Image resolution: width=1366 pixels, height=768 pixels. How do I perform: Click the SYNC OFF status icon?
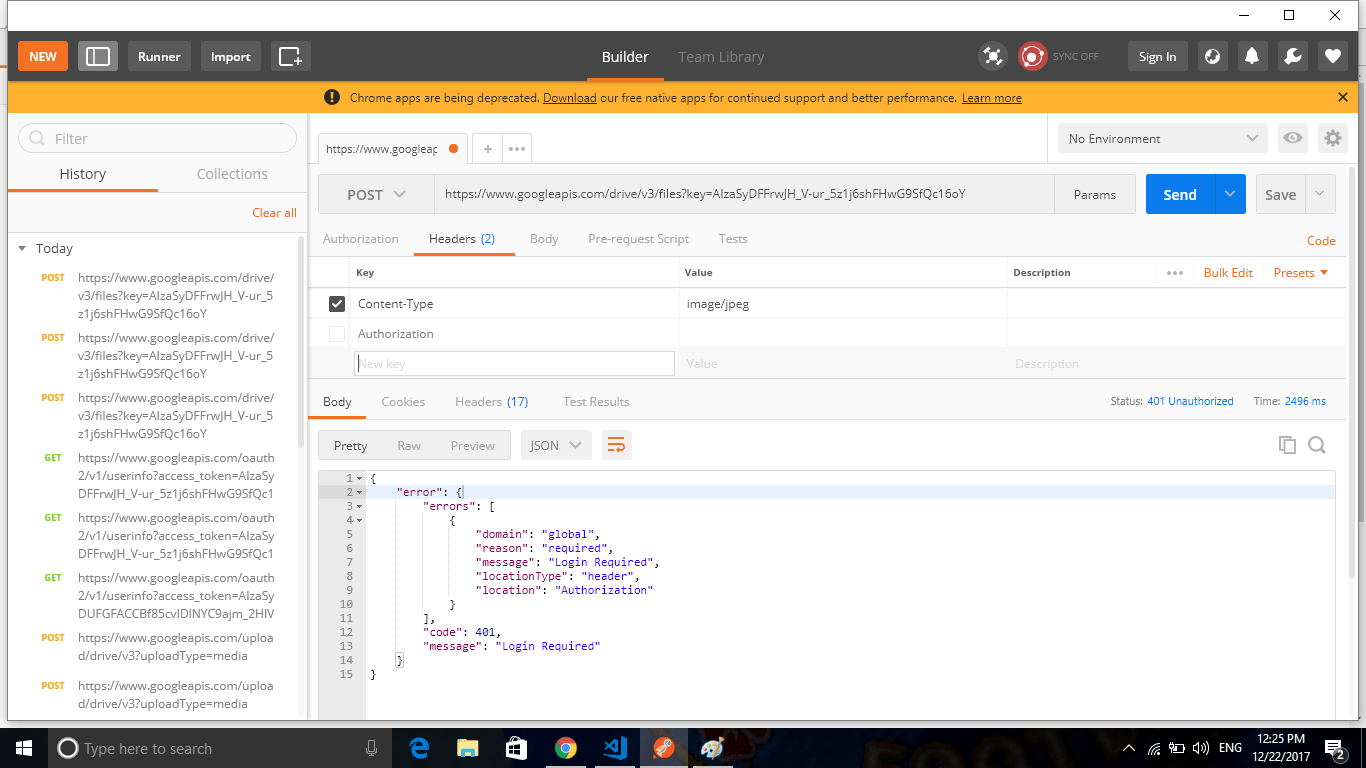[1032, 56]
